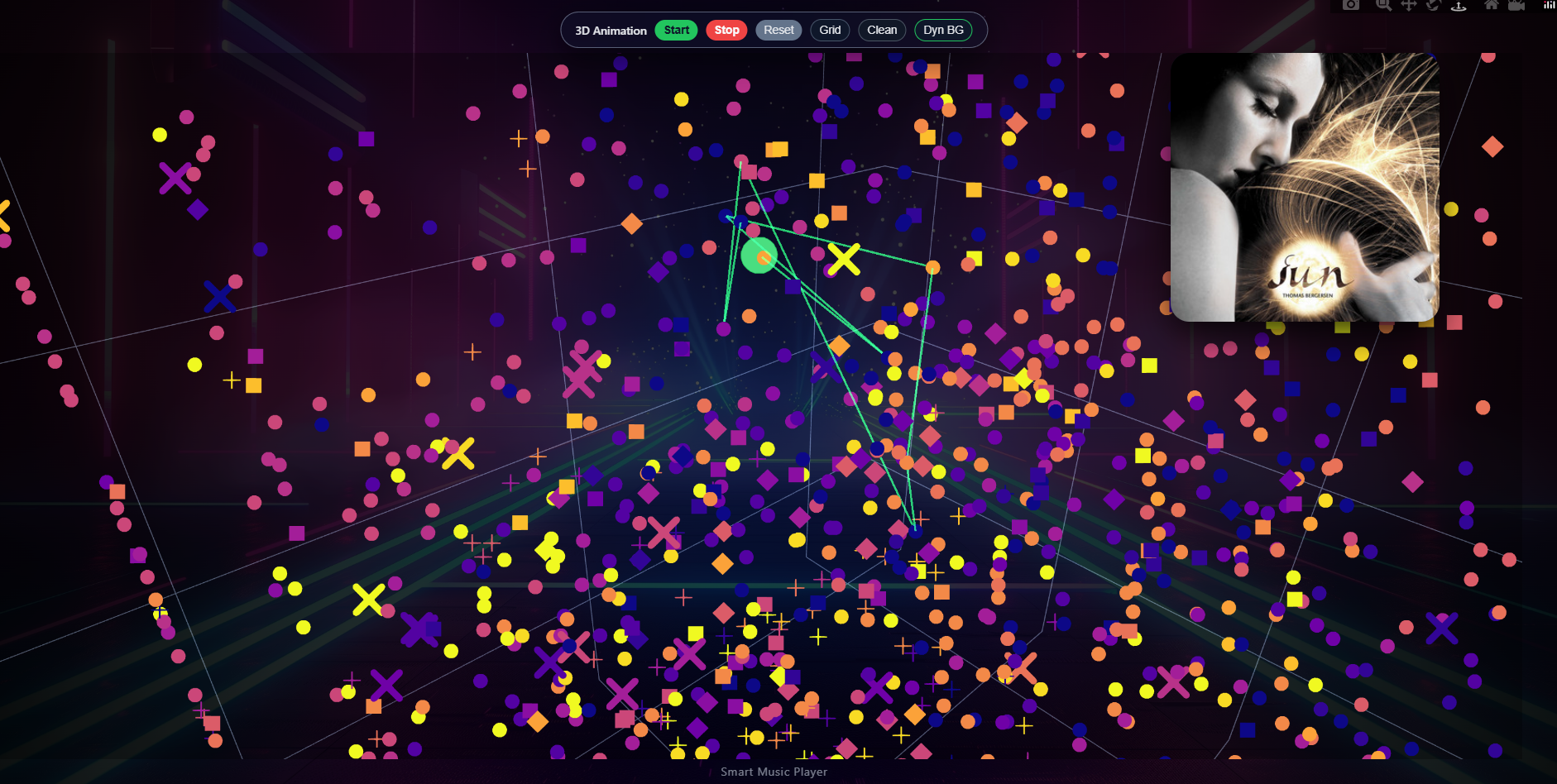This screenshot has height=784, width=1557.
Task: Click the Plotly logo bar-chart icon
Action: tap(1549, 5)
